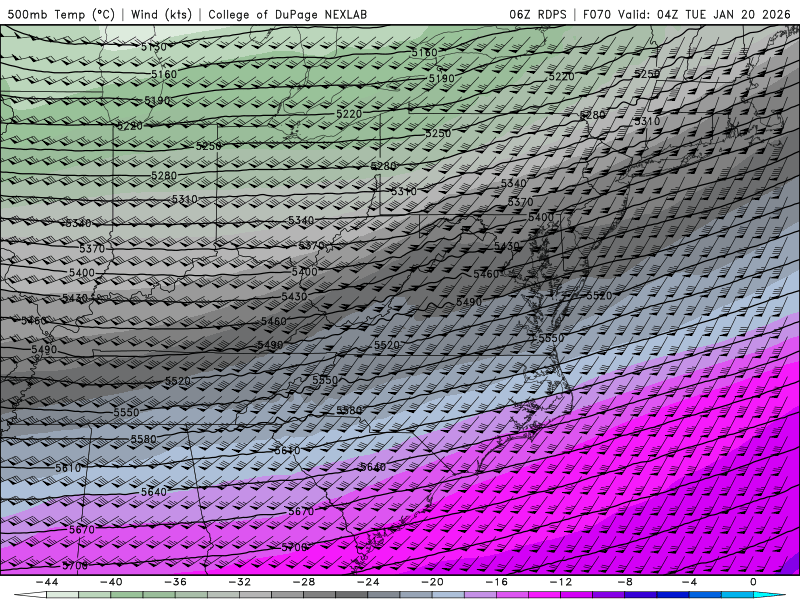The width and height of the screenshot is (800, 600).
Task: Click the -28 color scale label
Action: click(x=304, y=582)
